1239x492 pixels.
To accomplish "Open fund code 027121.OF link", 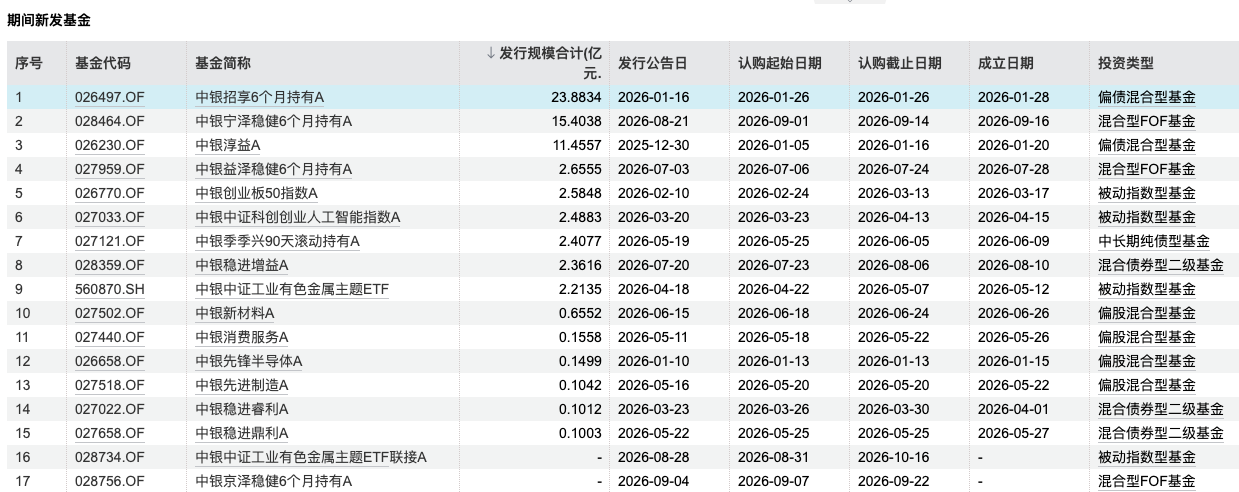I will 109,241.
